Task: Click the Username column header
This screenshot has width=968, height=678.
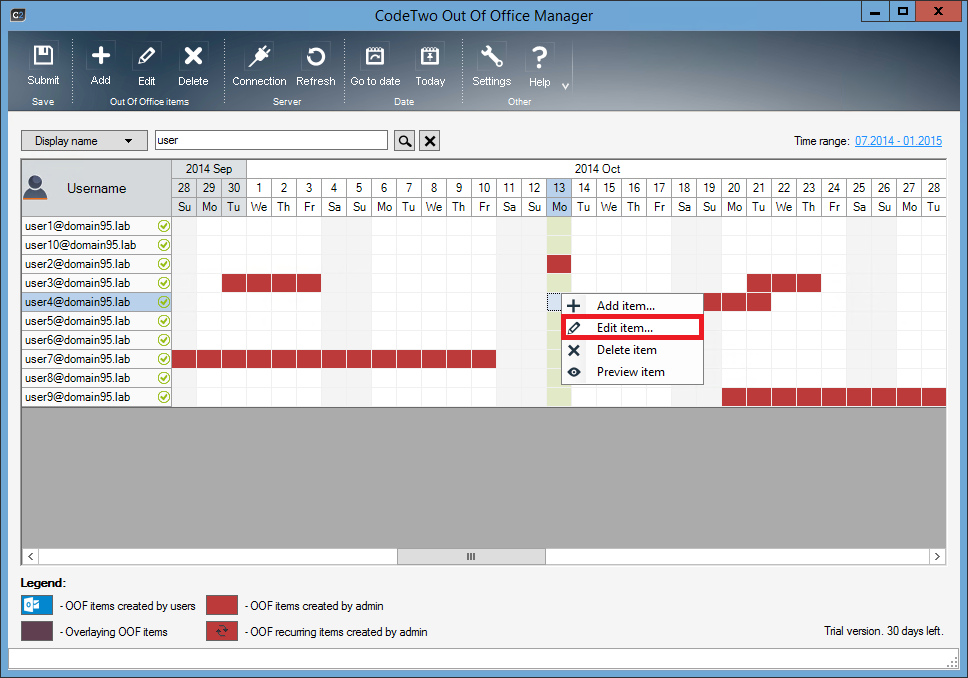Action: pos(96,188)
